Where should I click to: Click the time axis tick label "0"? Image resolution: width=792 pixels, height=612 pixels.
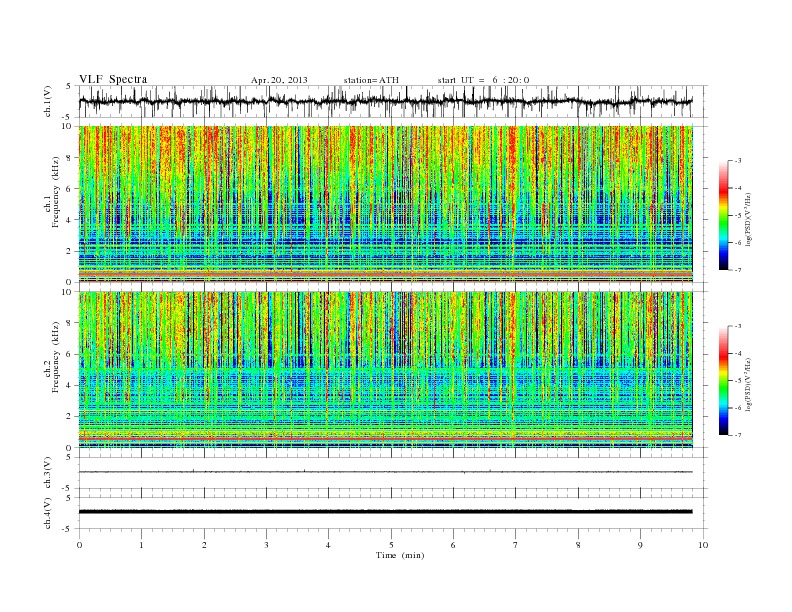coord(79,545)
